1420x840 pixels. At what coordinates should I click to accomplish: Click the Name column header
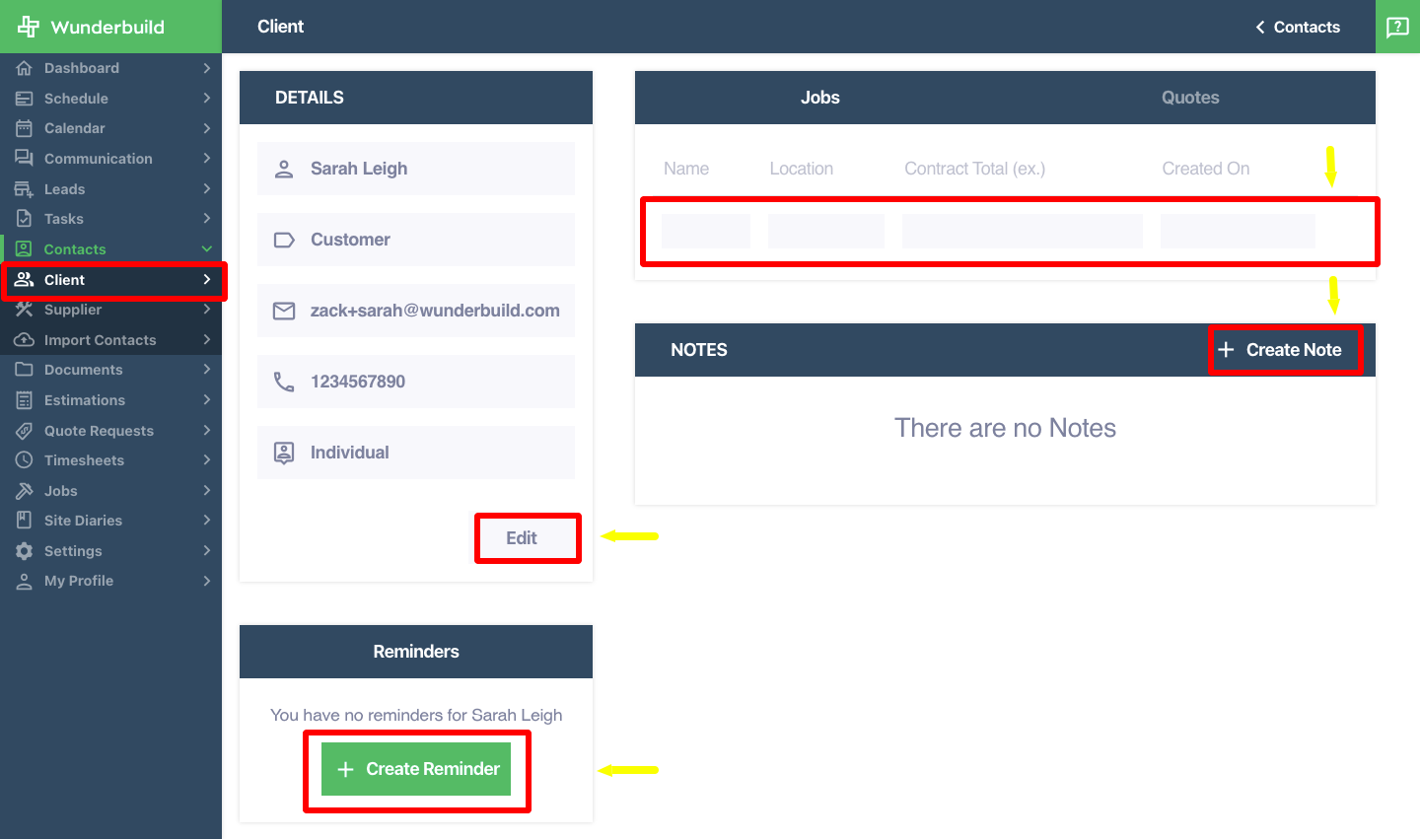(686, 169)
